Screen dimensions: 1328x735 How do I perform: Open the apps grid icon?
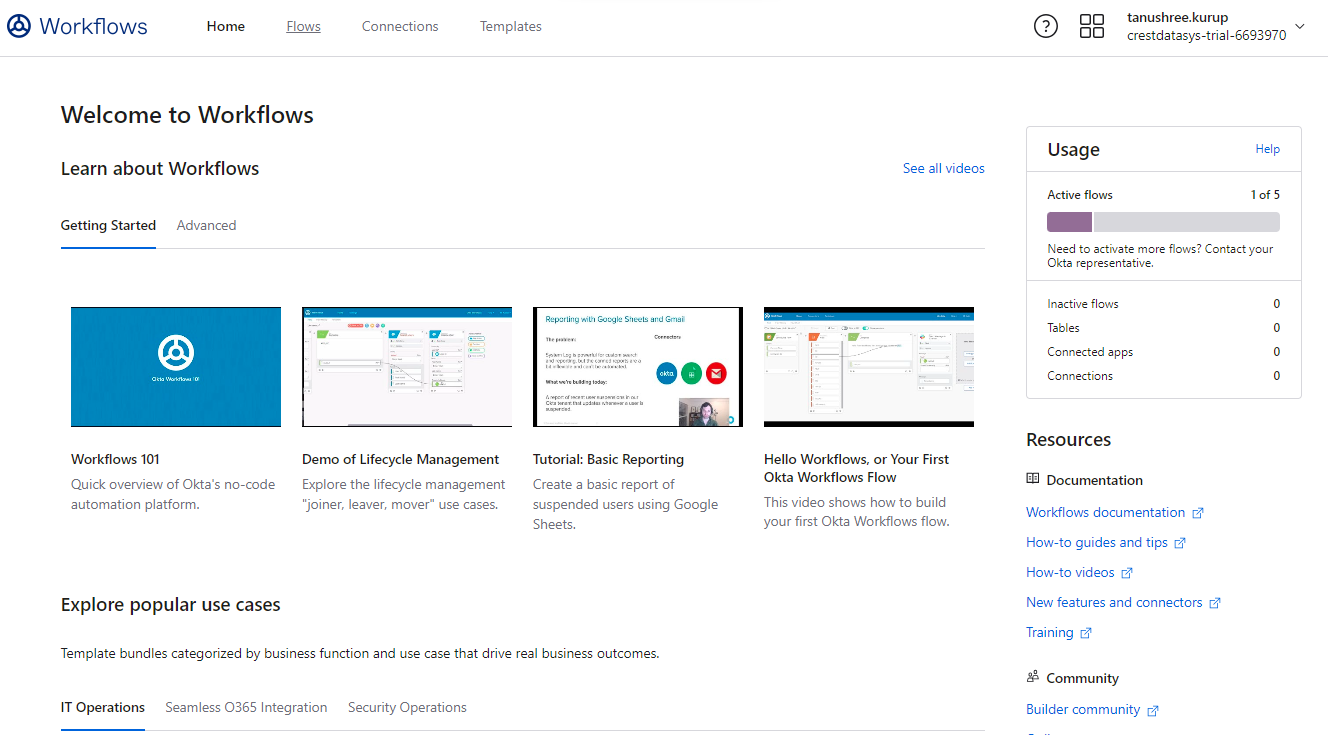(x=1092, y=26)
